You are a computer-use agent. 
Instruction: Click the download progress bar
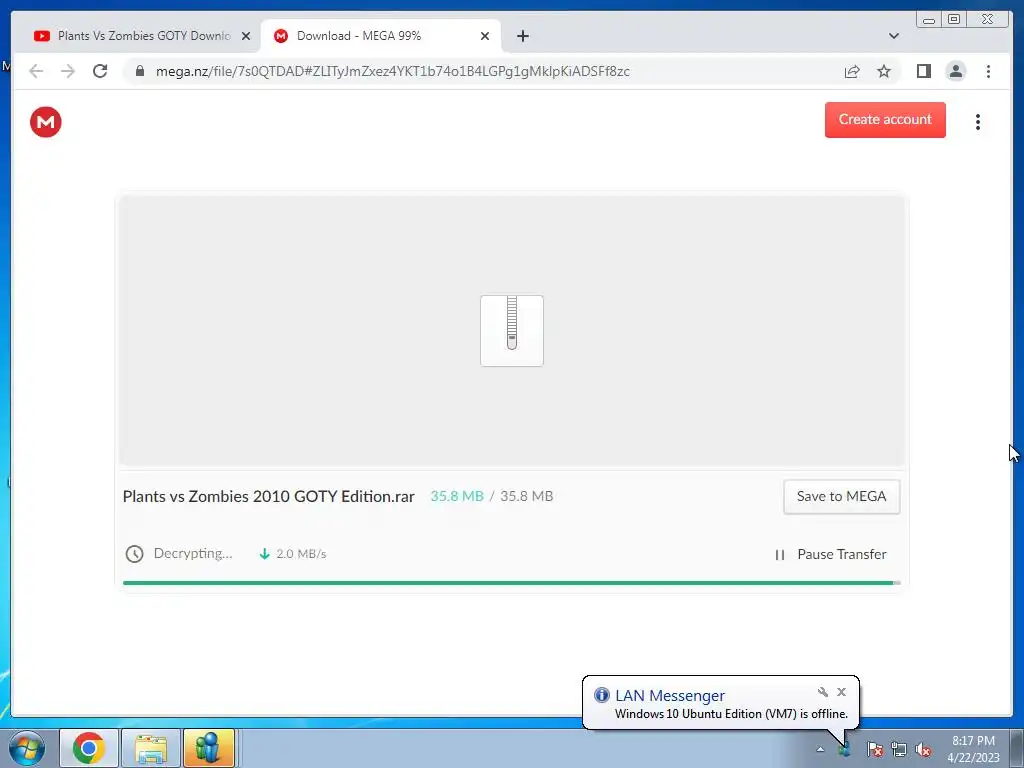coord(511,583)
